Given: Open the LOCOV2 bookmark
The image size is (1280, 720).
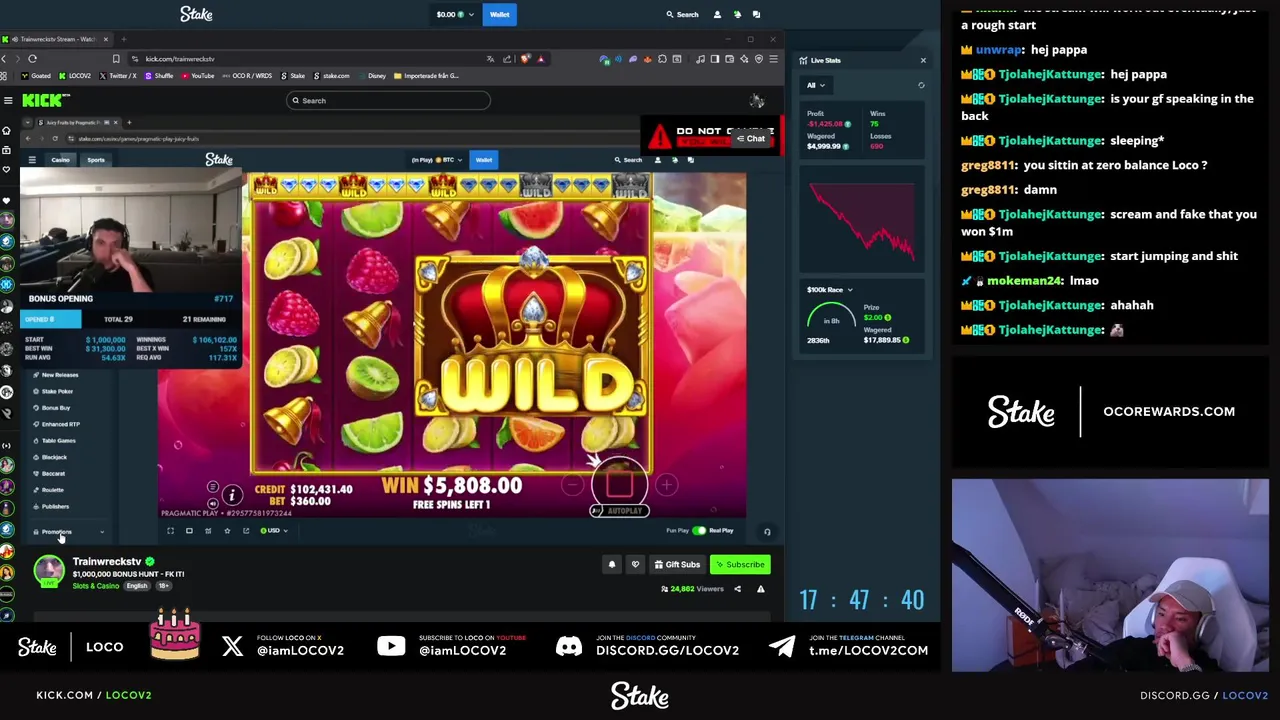Looking at the screenshot, I should pyautogui.click(x=75, y=76).
